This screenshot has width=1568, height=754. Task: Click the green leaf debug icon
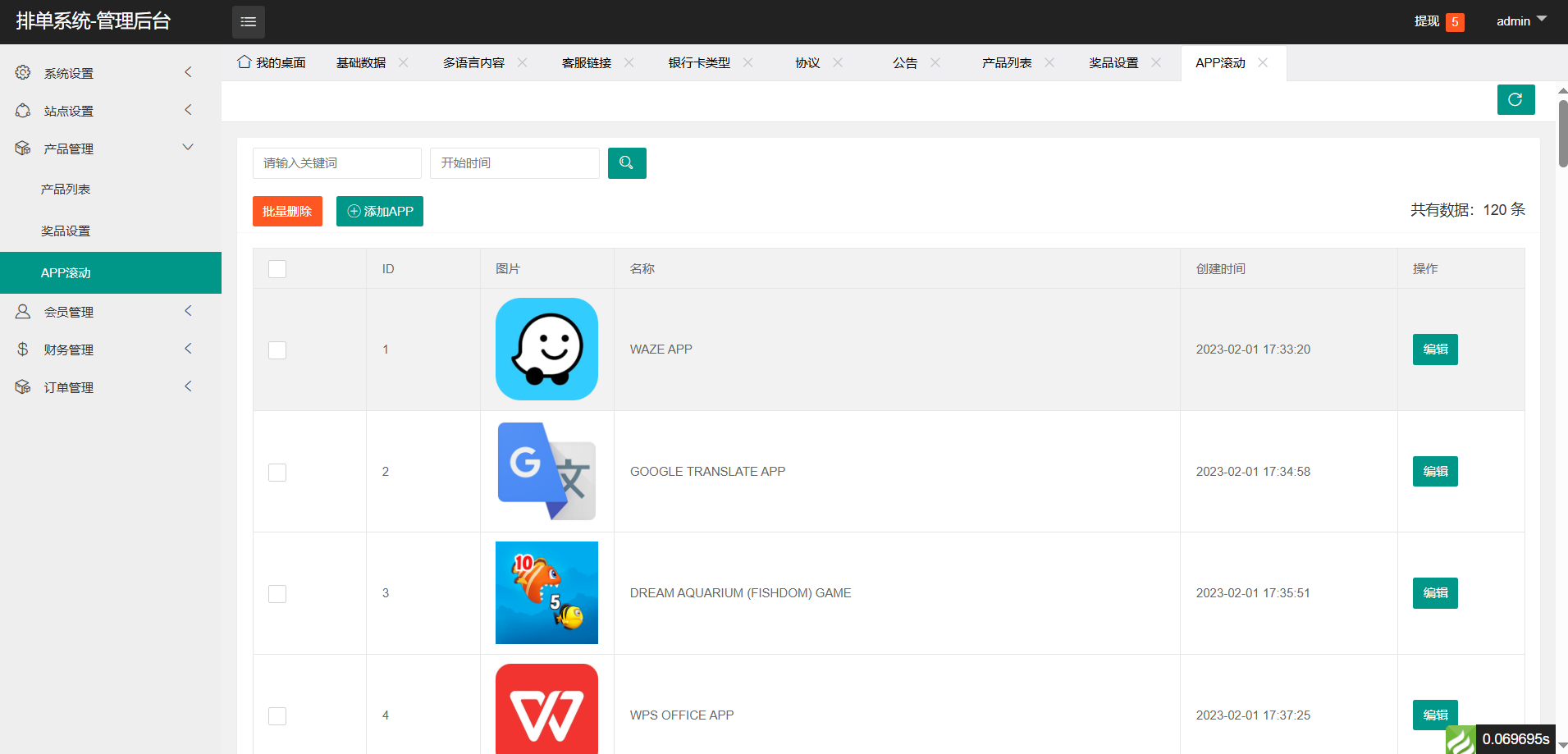(x=1461, y=740)
